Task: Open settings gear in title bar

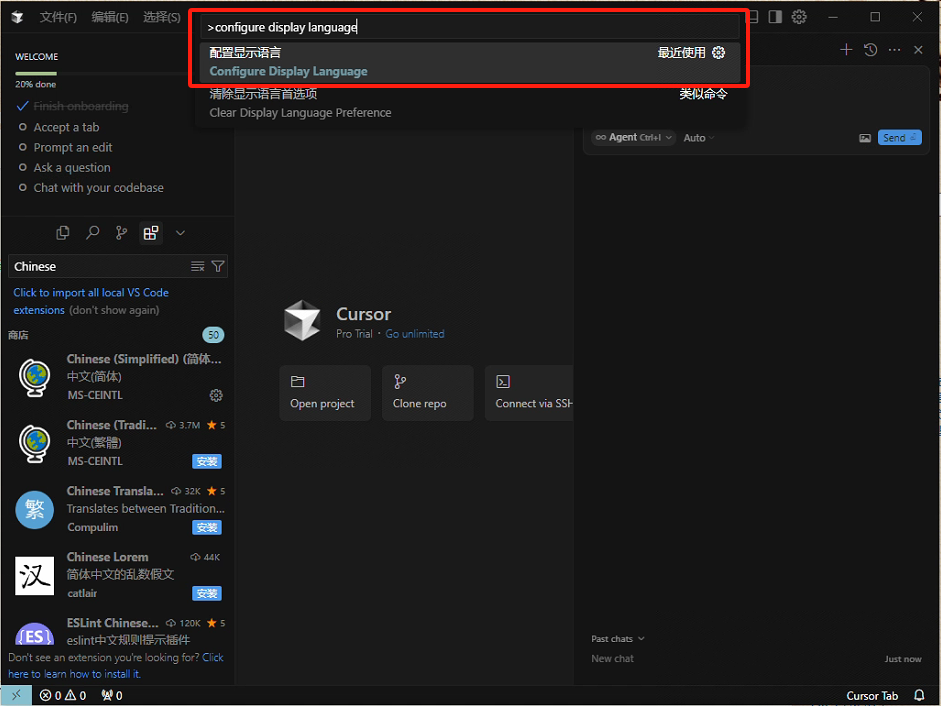Action: point(799,17)
